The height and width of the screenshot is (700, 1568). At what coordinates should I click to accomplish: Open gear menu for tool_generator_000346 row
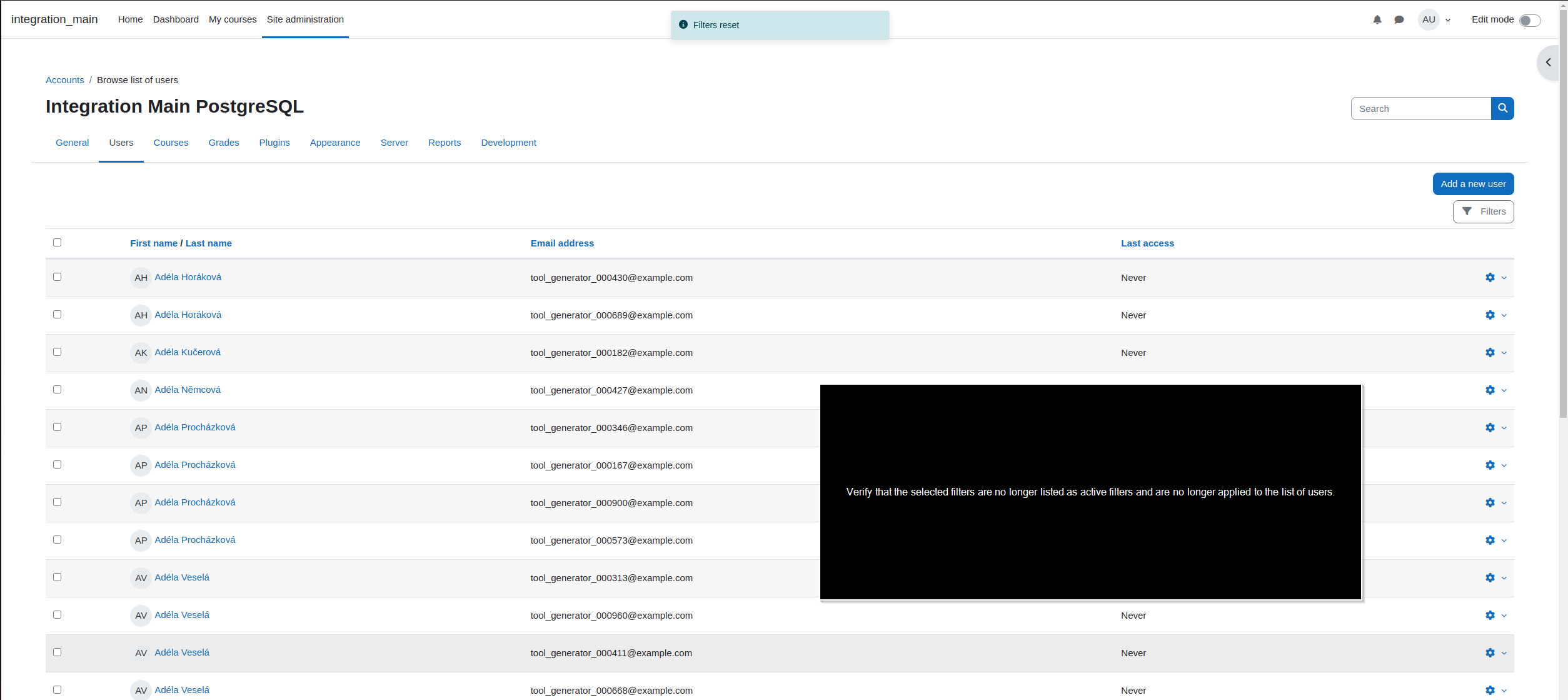point(1490,428)
